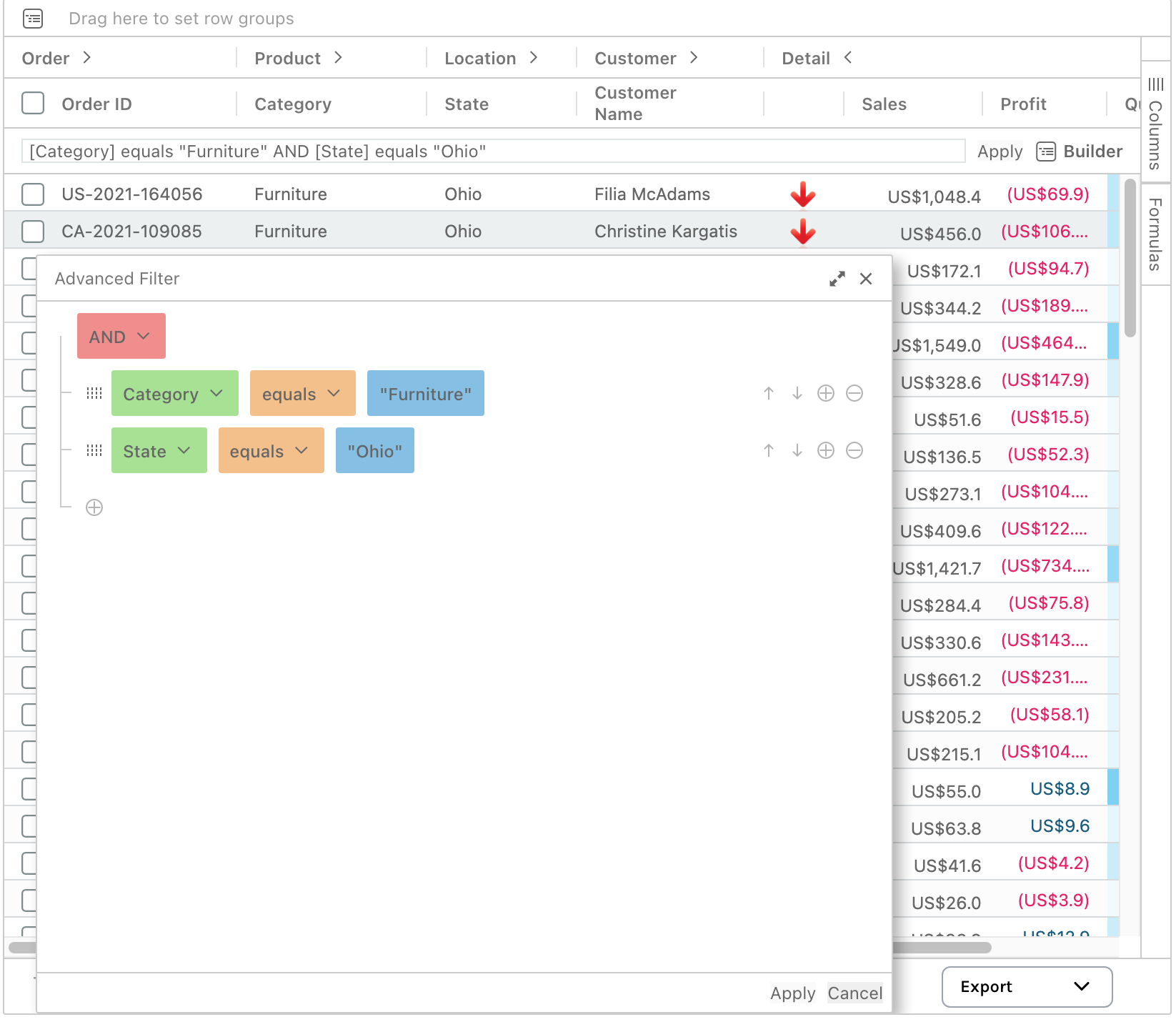Remove the Category equals Furniture condition
Viewport: 1176px width, 1022px height.
[854, 393]
